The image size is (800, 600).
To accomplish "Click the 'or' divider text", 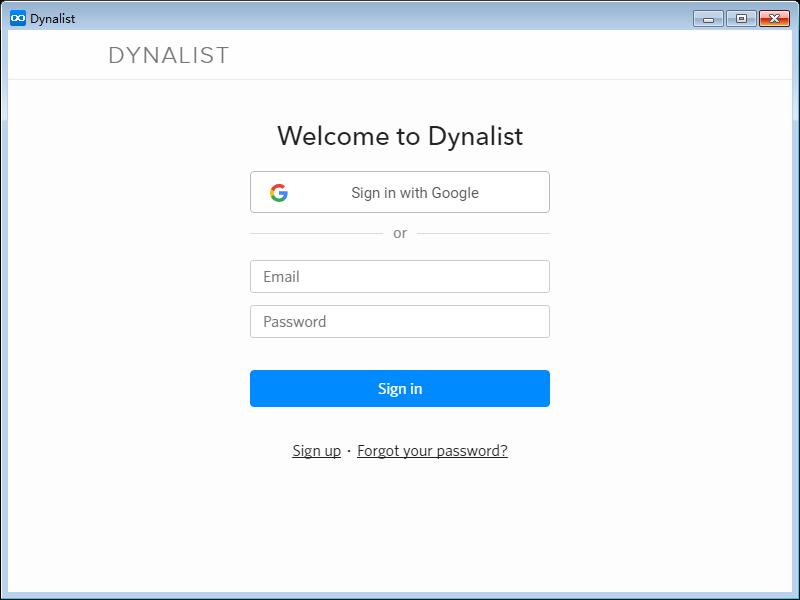I will click(400, 234).
